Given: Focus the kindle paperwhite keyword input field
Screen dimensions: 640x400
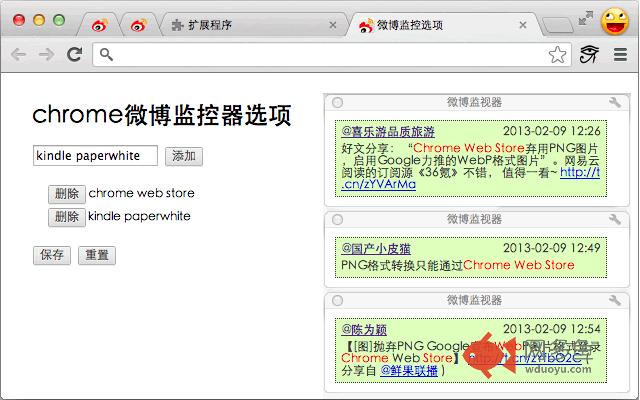Looking at the screenshot, I should pos(95,156).
